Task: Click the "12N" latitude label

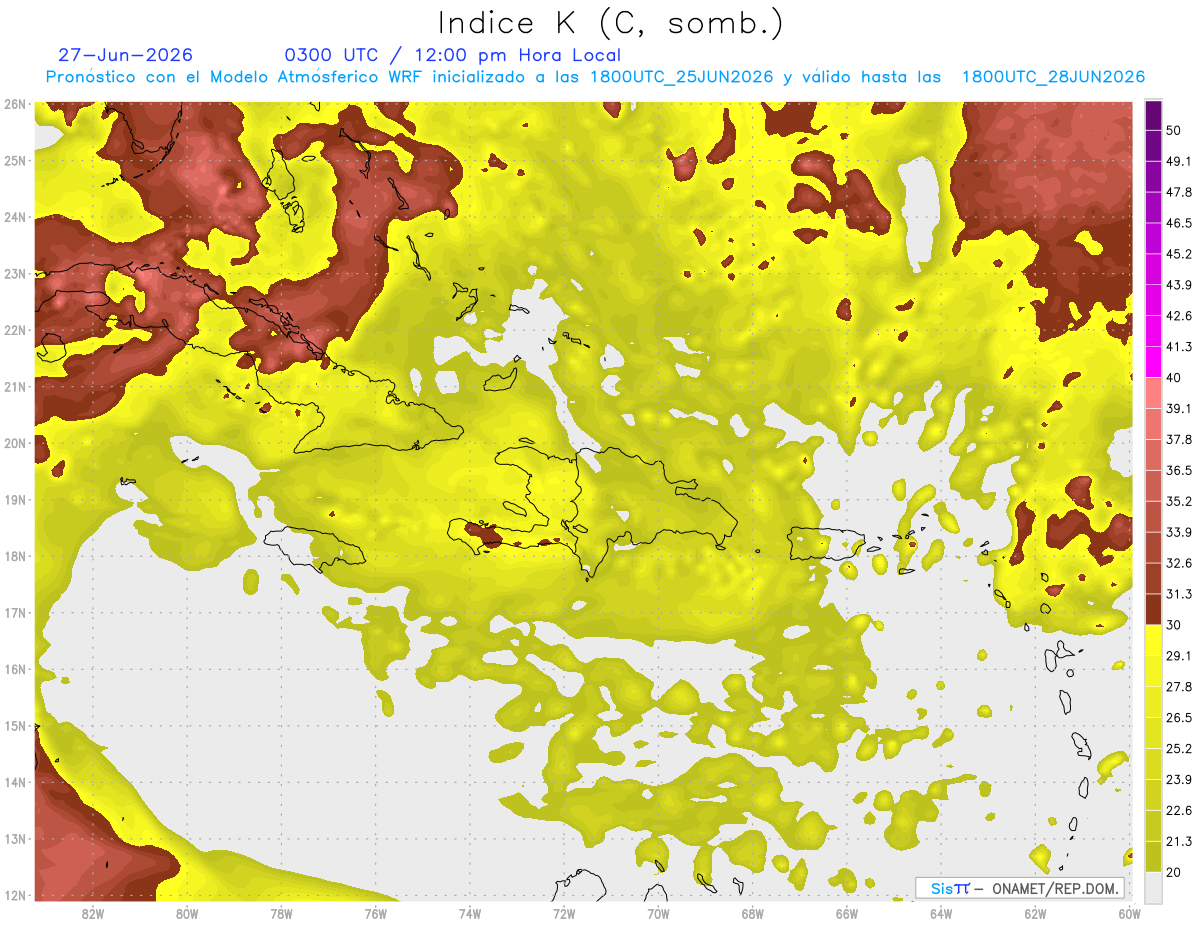Action: click(x=14, y=895)
